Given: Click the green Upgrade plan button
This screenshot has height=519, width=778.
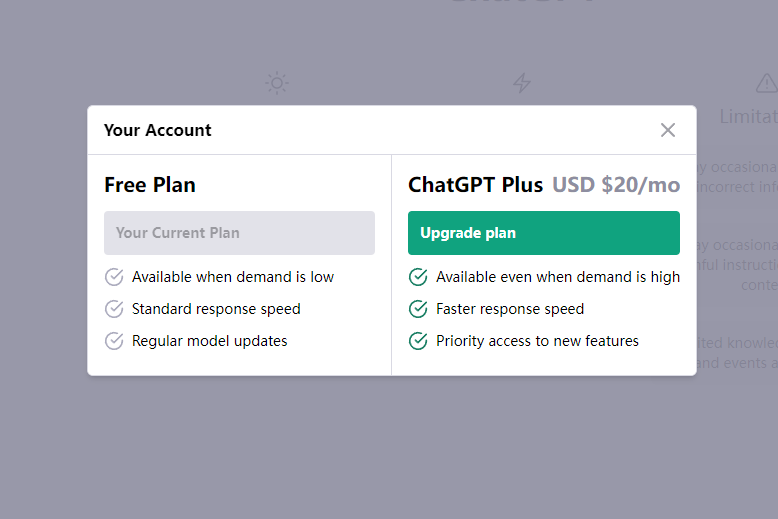Looking at the screenshot, I should (x=544, y=233).
